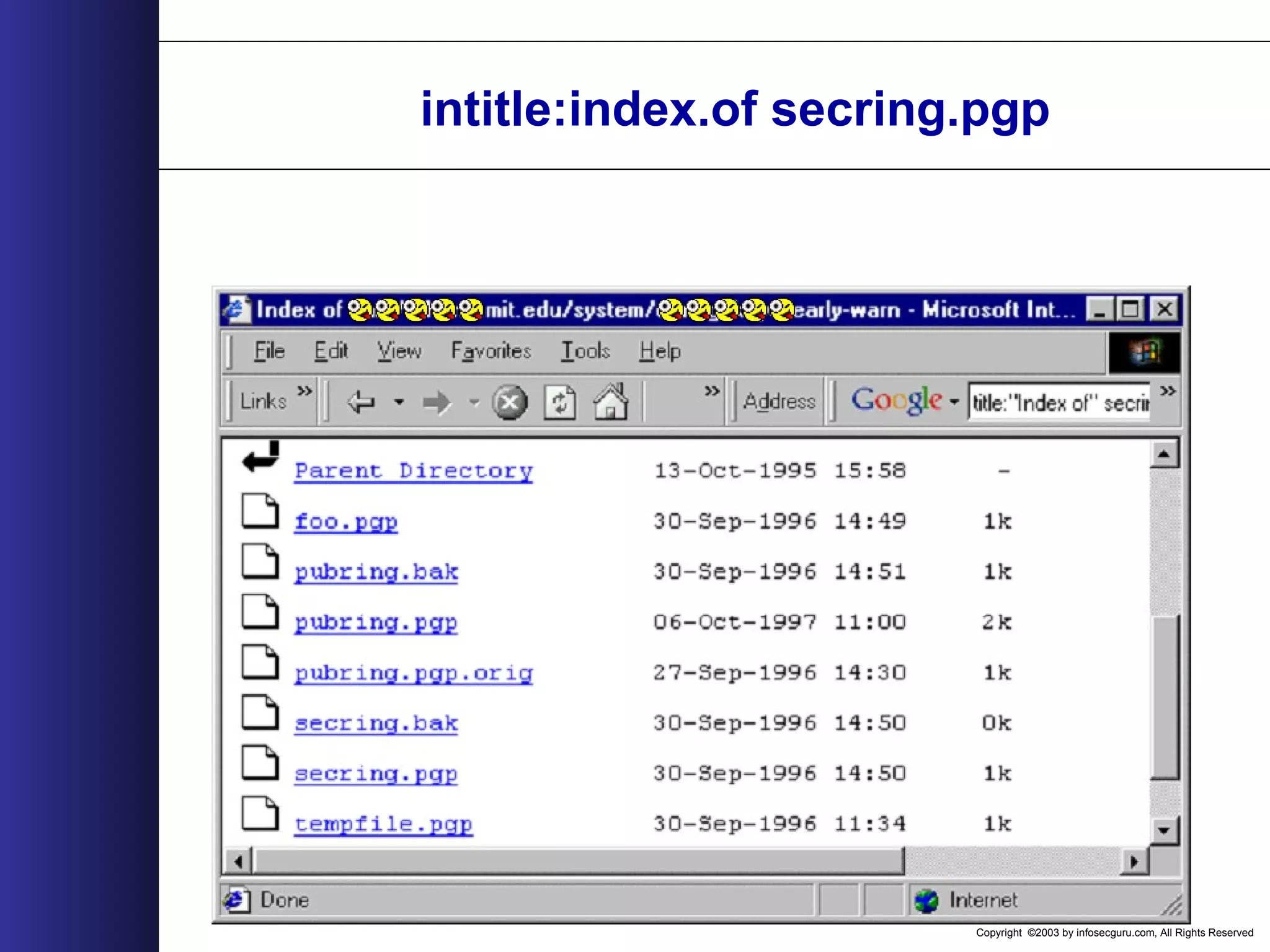The image size is (1270, 952).
Task: Open the Tools menu
Action: point(585,351)
